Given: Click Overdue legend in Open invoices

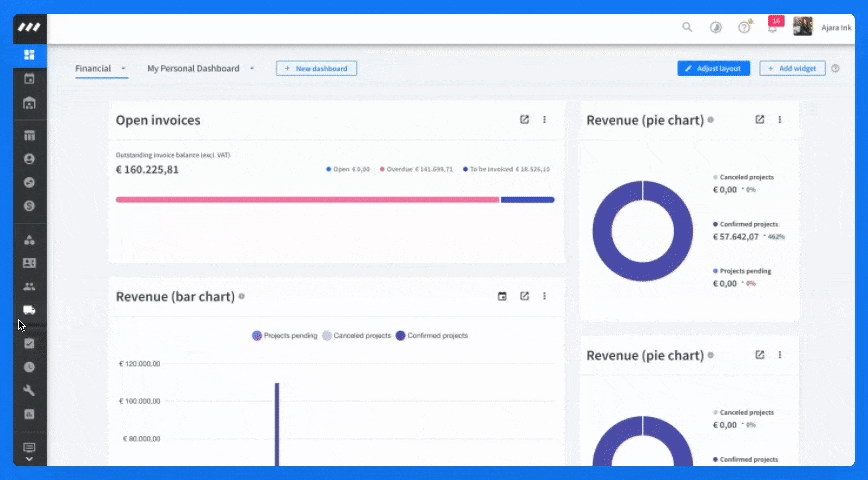Looking at the screenshot, I should point(416,169).
